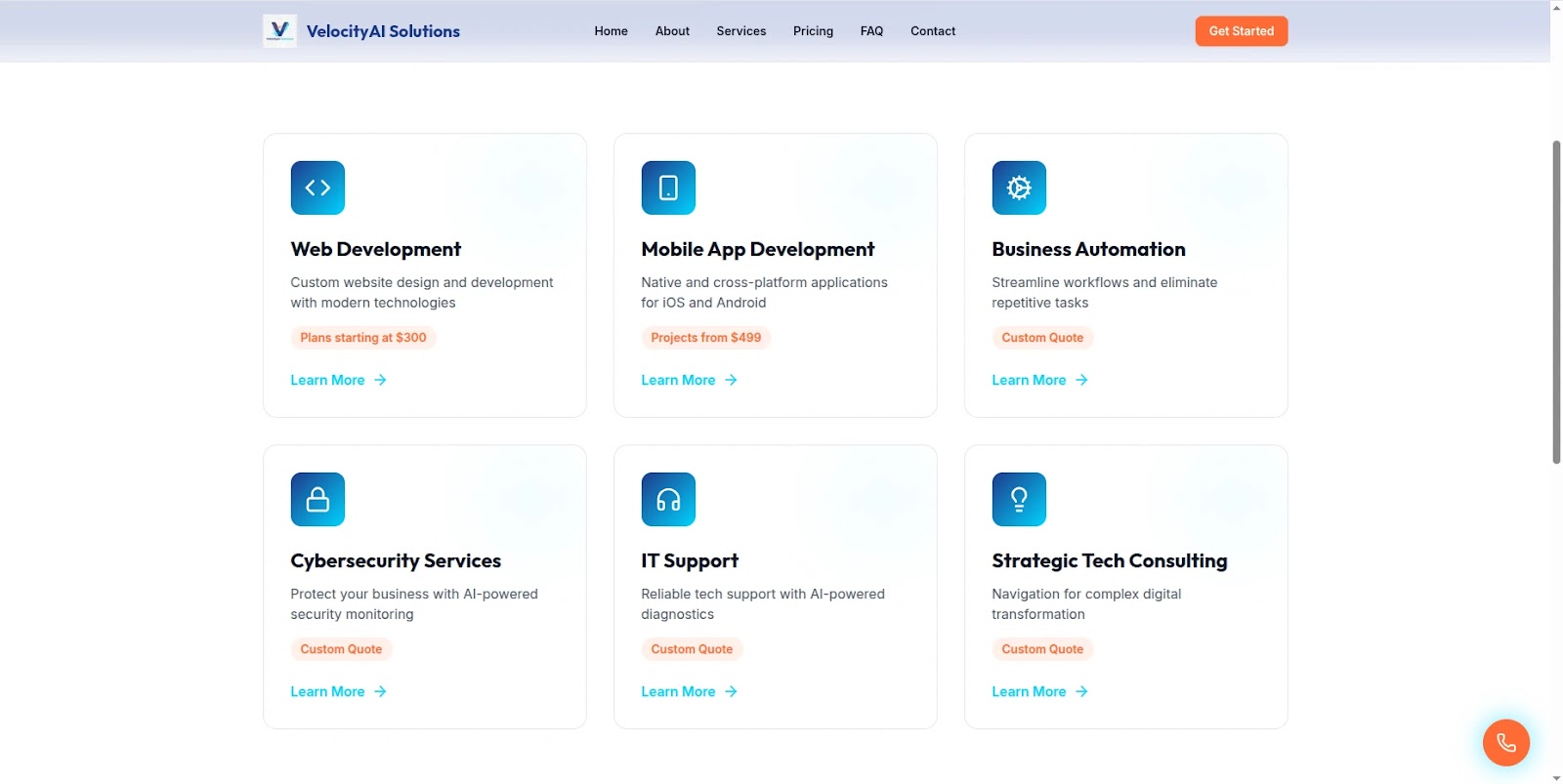This screenshot has height=784, width=1563.
Task: Open the floating phone call button
Action: click(1506, 743)
